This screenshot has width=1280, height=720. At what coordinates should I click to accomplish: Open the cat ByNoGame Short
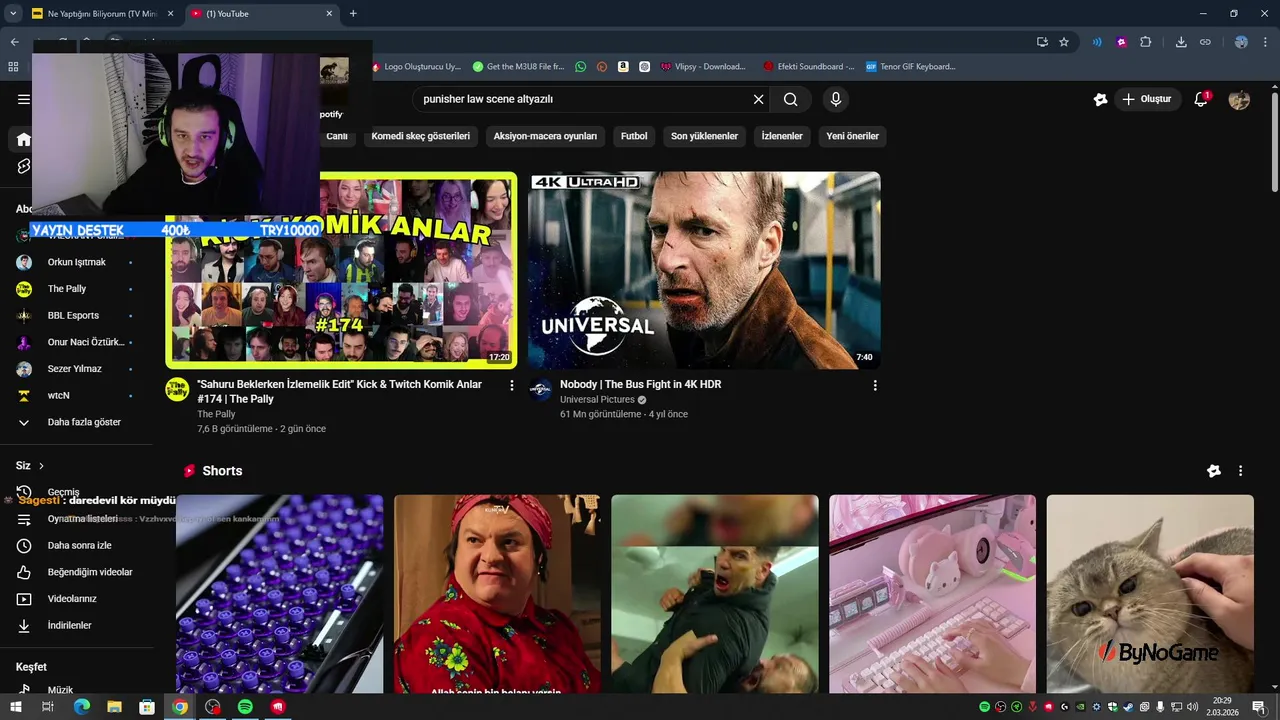1150,594
